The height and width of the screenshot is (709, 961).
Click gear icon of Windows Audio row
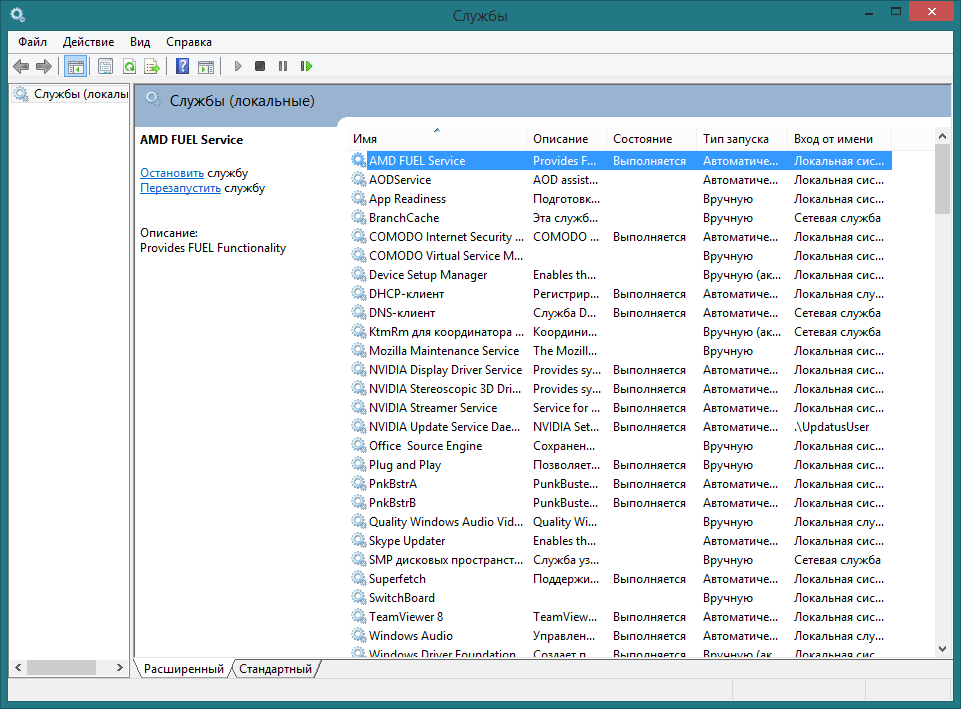pyautogui.click(x=359, y=635)
